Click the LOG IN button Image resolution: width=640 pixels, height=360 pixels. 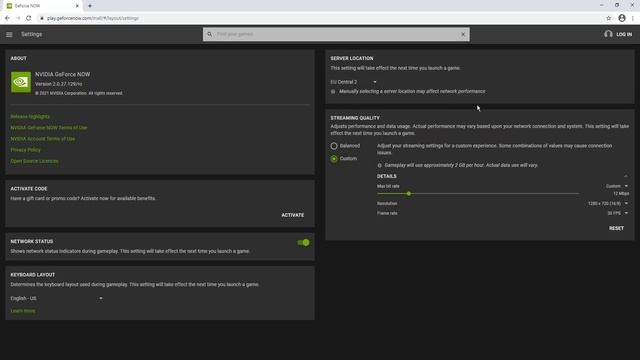tap(624, 35)
